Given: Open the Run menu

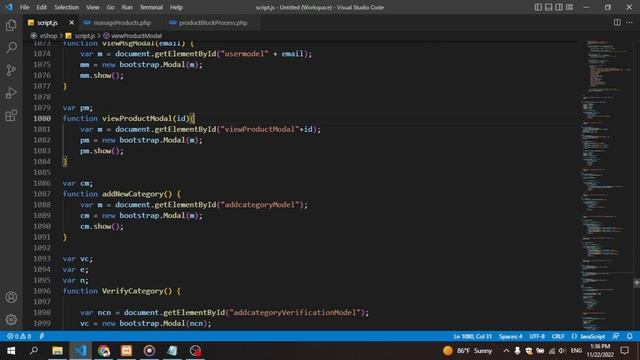Looking at the screenshot, I should tap(127, 7).
